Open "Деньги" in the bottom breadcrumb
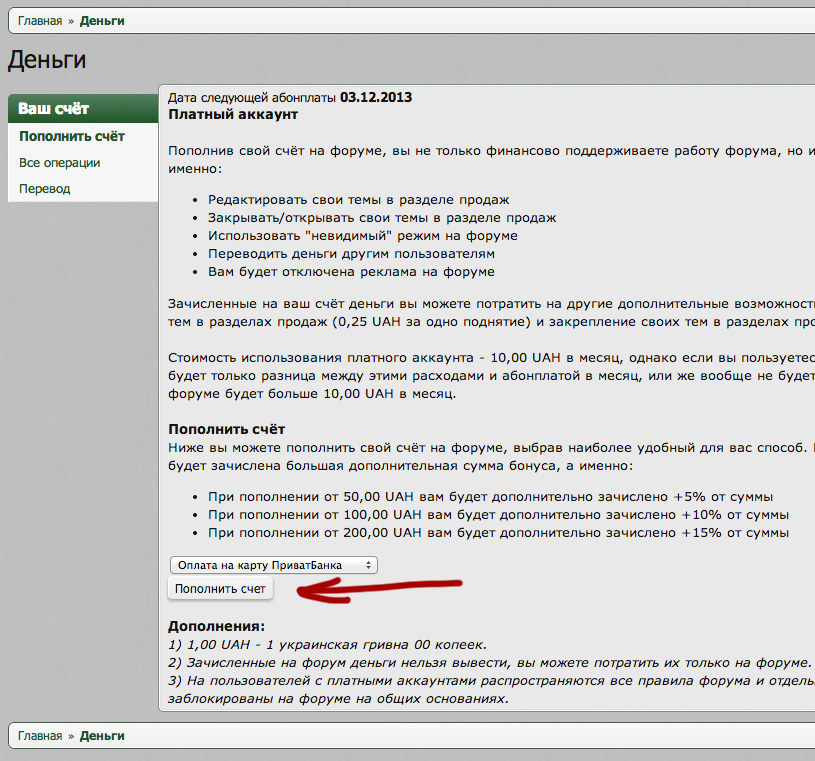This screenshot has height=761, width=815. point(102,736)
